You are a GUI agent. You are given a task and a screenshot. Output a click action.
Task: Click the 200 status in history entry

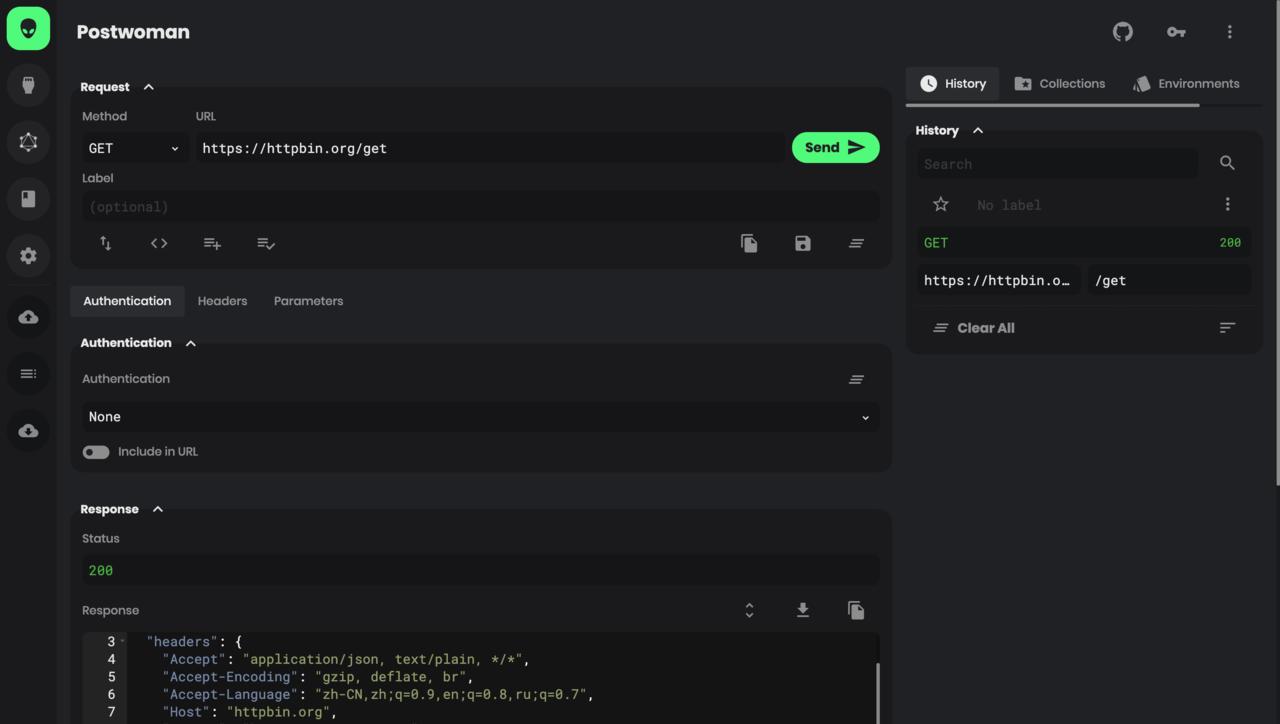pos(1230,243)
